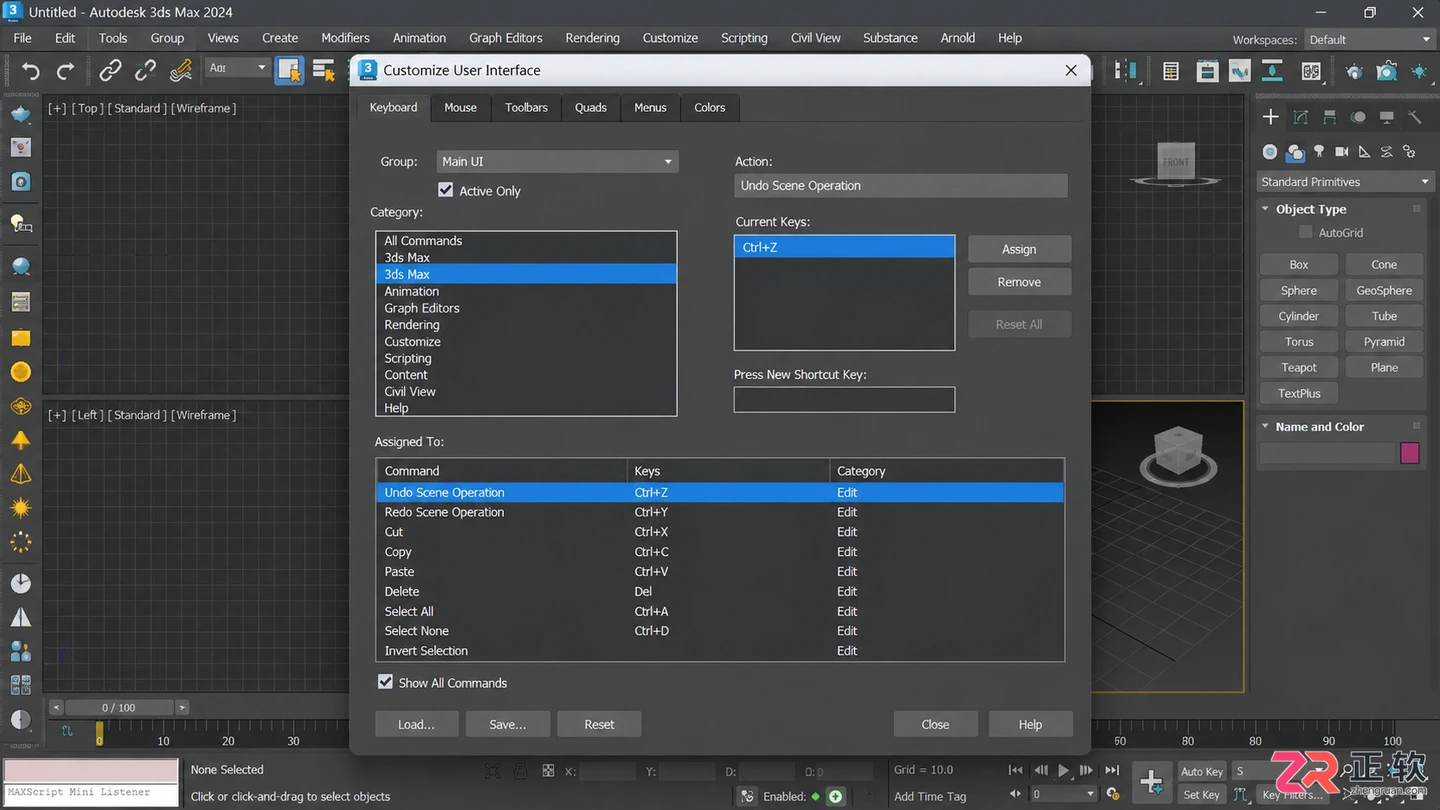
Task: Click the Go to Start playback icon
Action: click(x=1016, y=770)
